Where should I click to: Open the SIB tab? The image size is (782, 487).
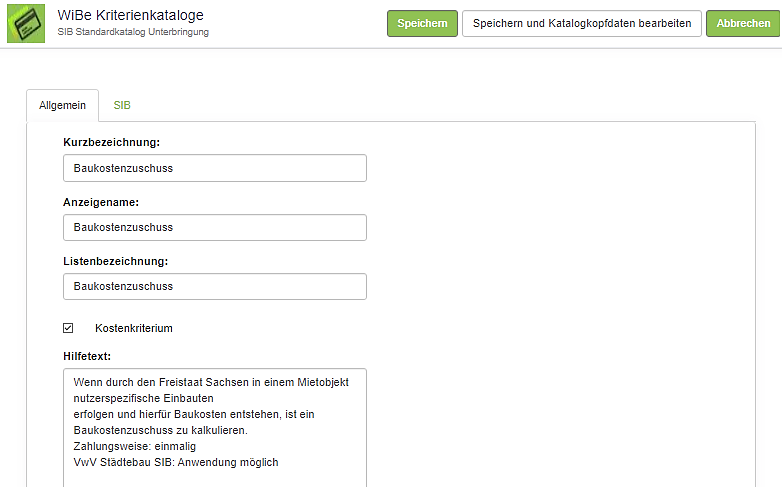click(x=122, y=105)
